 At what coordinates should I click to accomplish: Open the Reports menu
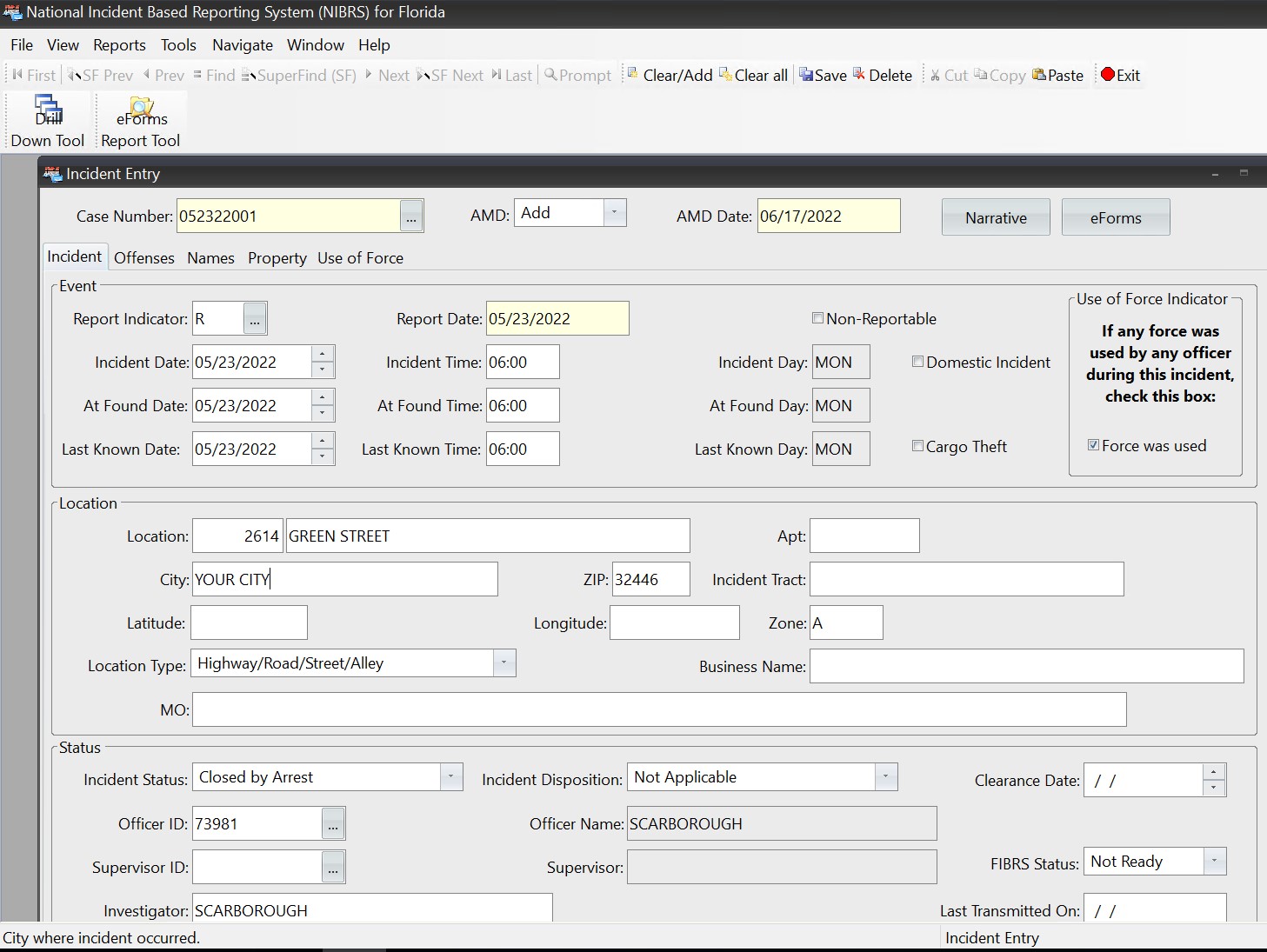coord(119,45)
